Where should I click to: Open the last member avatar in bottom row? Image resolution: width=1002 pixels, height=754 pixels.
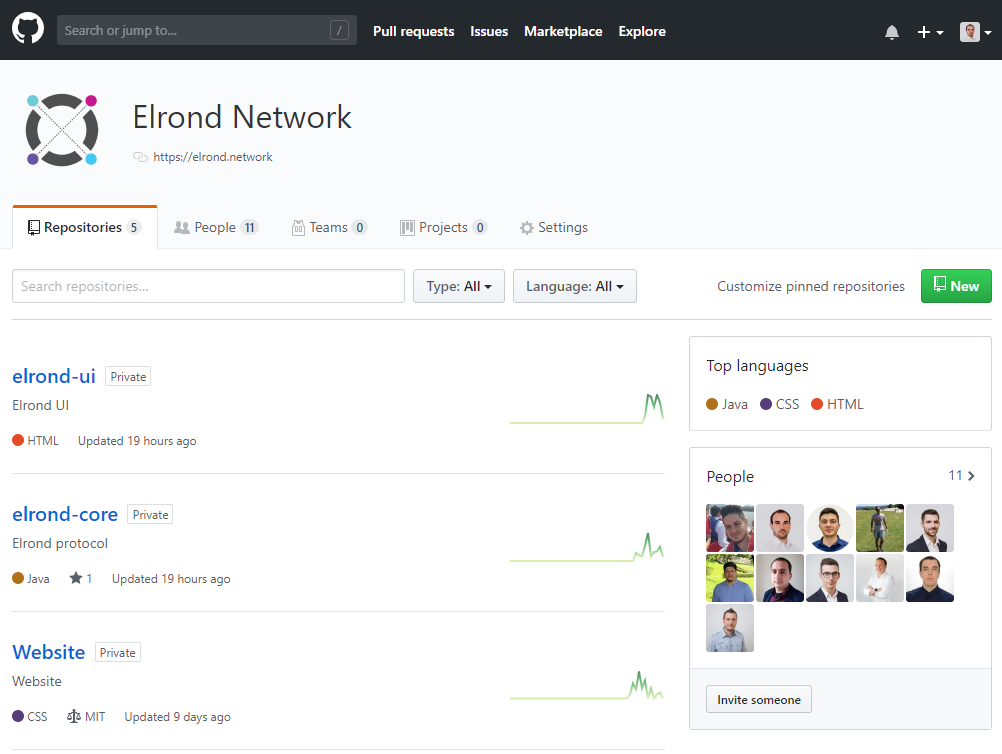(730, 628)
